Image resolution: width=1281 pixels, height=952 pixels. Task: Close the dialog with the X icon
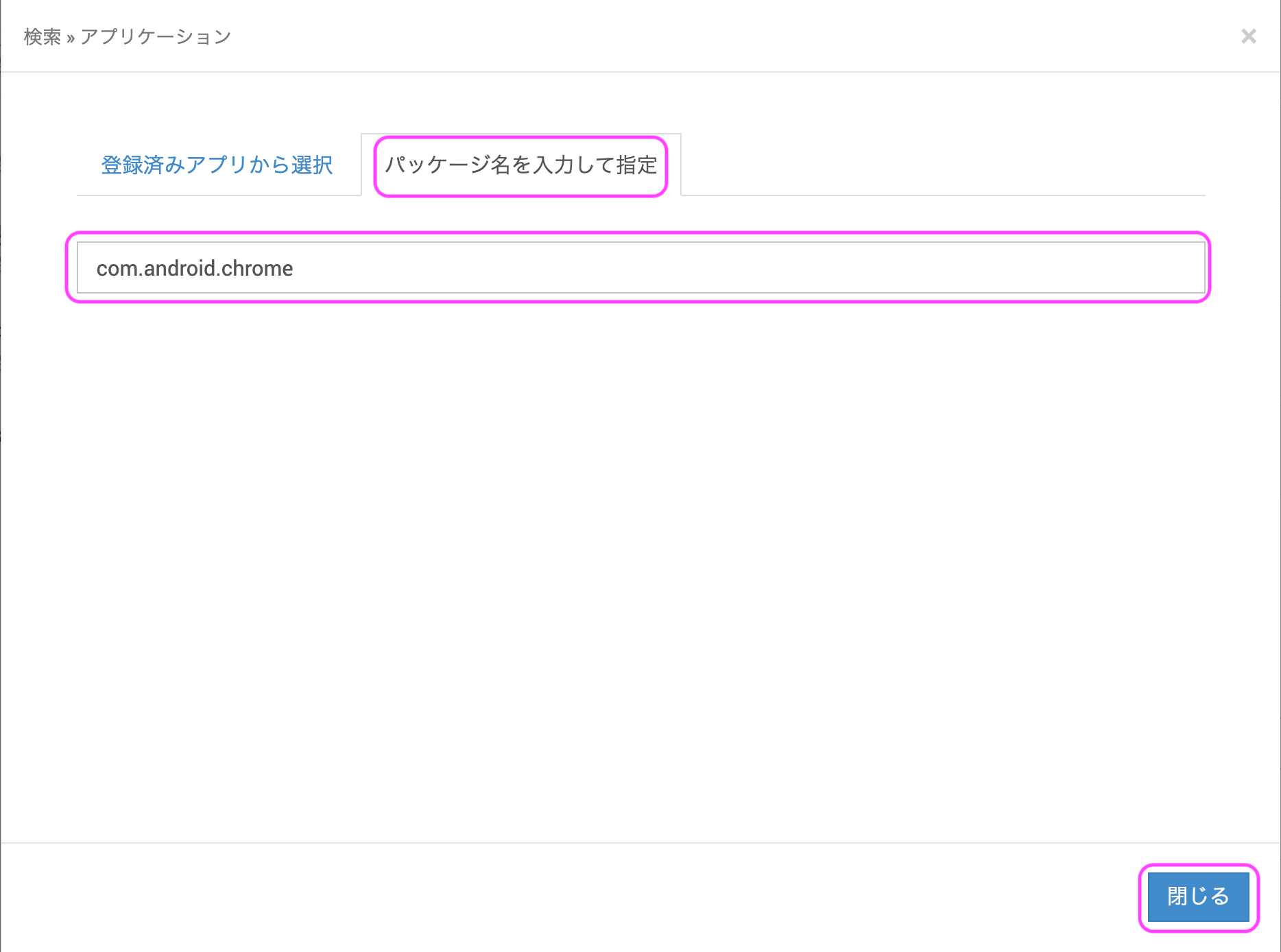pos(1248,36)
